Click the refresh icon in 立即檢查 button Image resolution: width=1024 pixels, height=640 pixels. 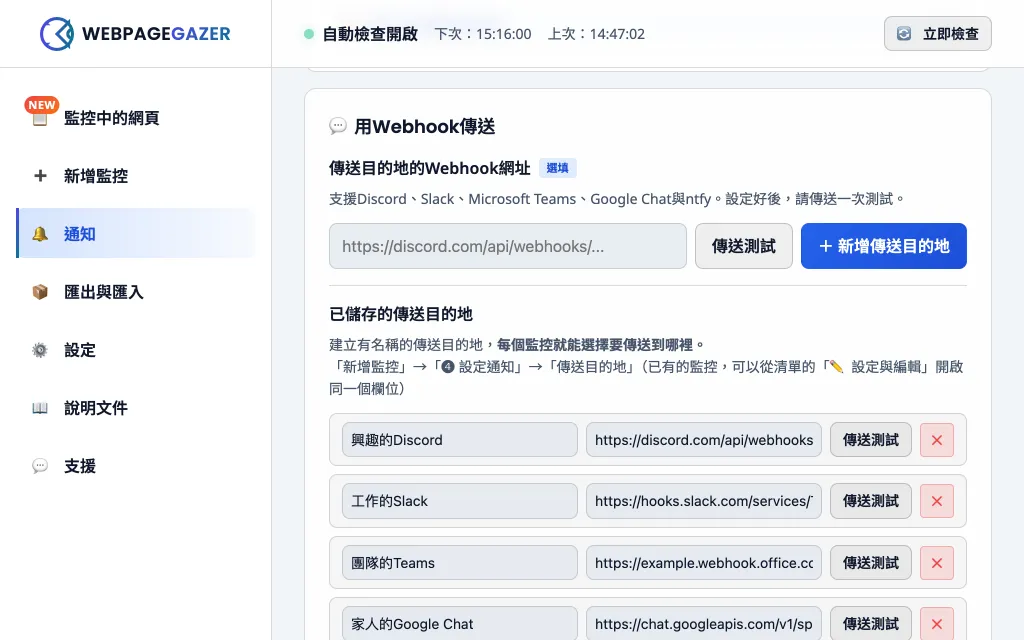point(904,34)
